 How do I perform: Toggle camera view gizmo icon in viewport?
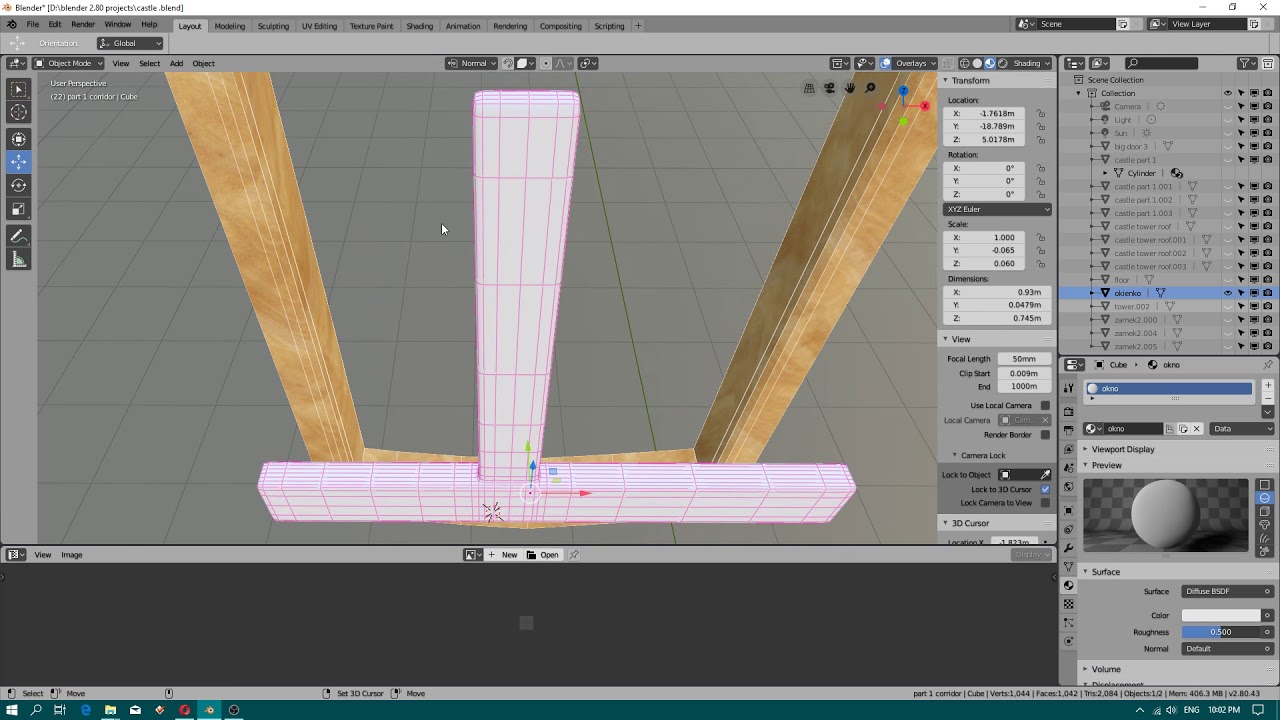coord(829,88)
